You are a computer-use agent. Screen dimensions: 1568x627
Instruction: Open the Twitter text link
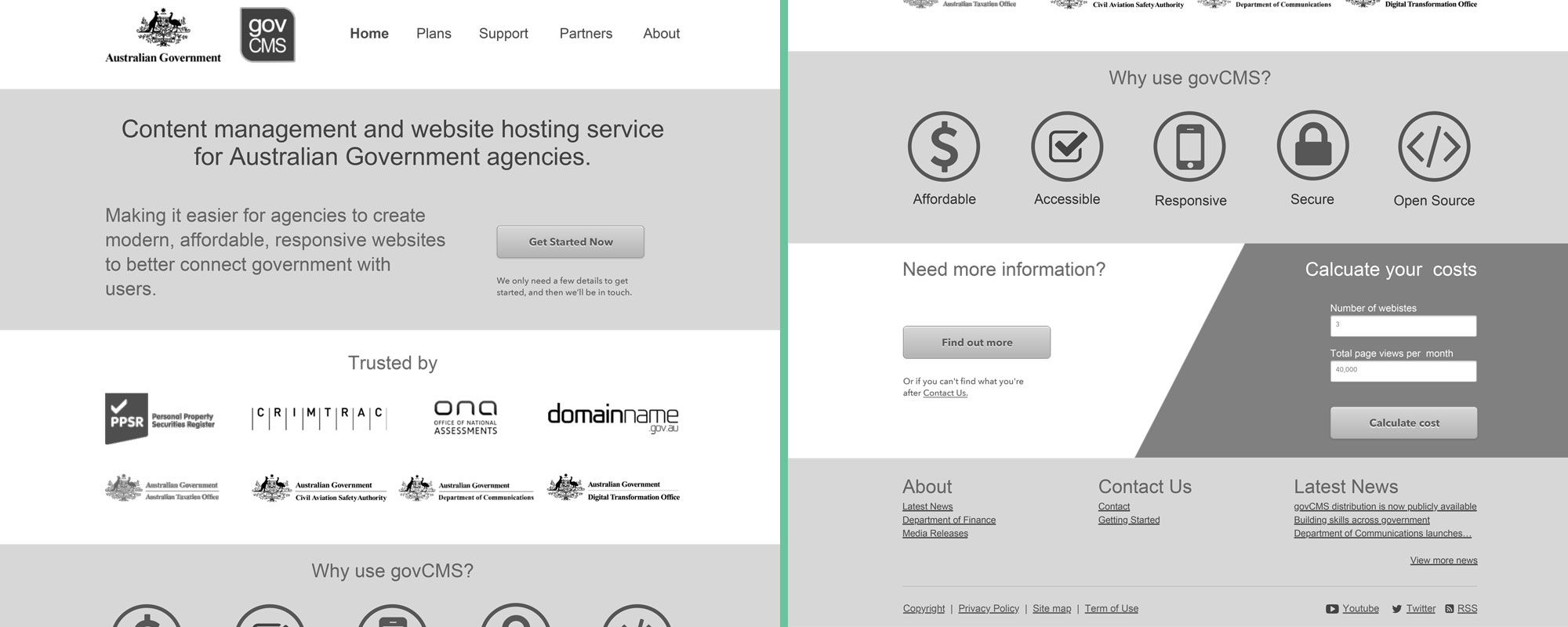point(1421,609)
